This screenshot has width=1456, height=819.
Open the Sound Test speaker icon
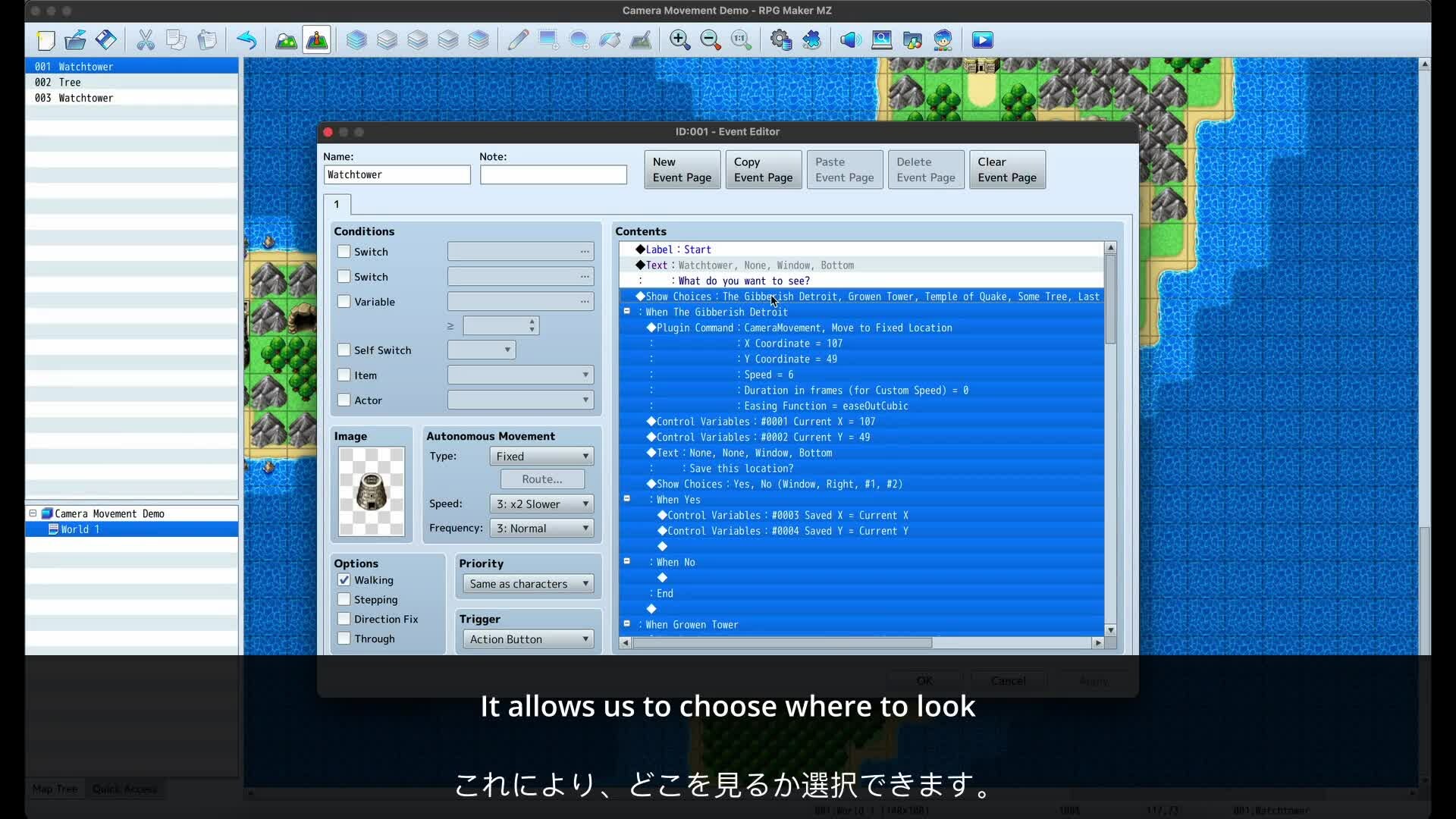point(850,40)
